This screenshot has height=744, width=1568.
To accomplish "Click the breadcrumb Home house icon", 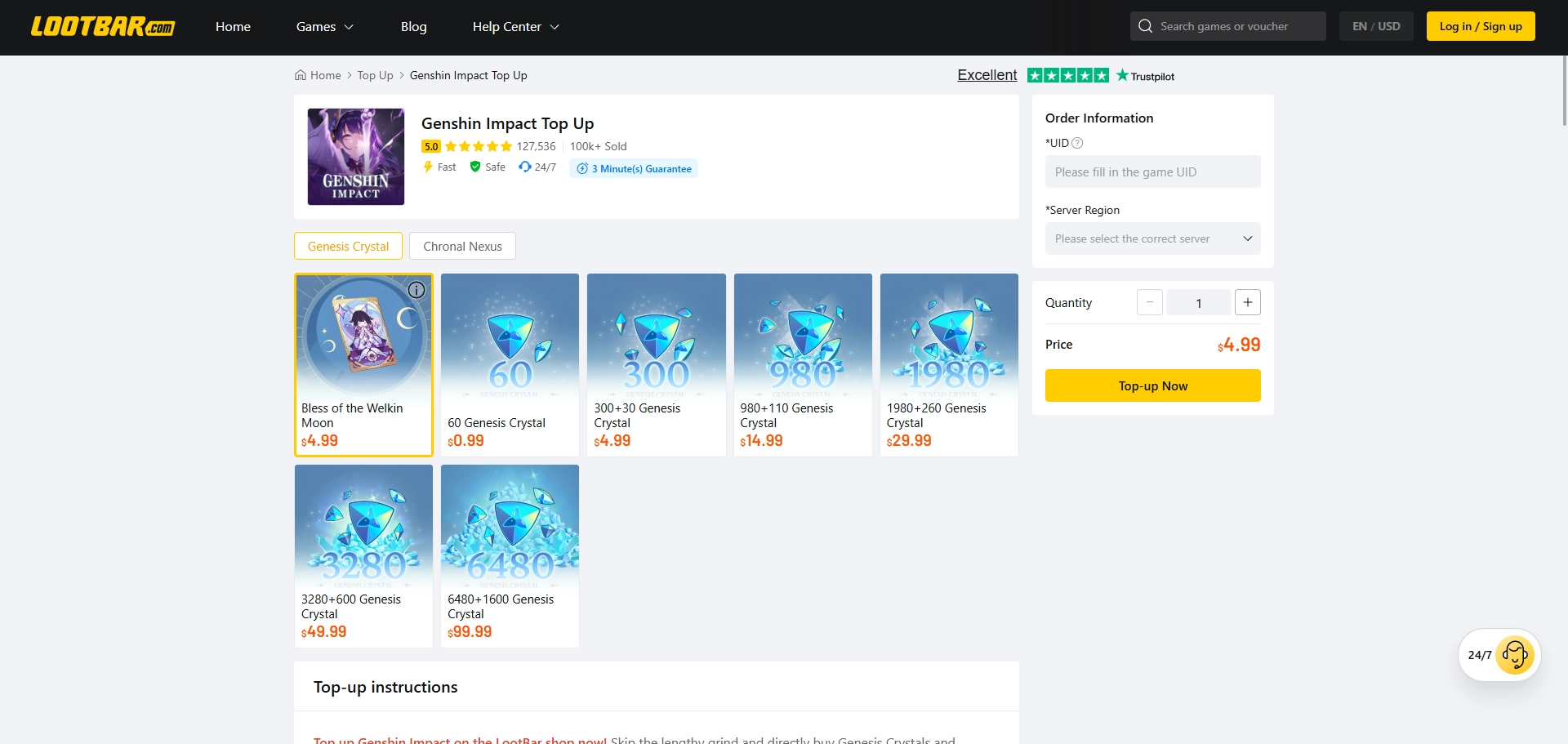I will coord(301,75).
